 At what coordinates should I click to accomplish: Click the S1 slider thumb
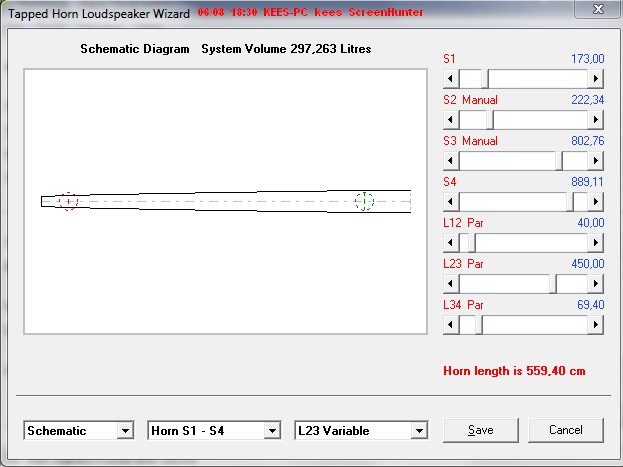(x=485, y=79)
